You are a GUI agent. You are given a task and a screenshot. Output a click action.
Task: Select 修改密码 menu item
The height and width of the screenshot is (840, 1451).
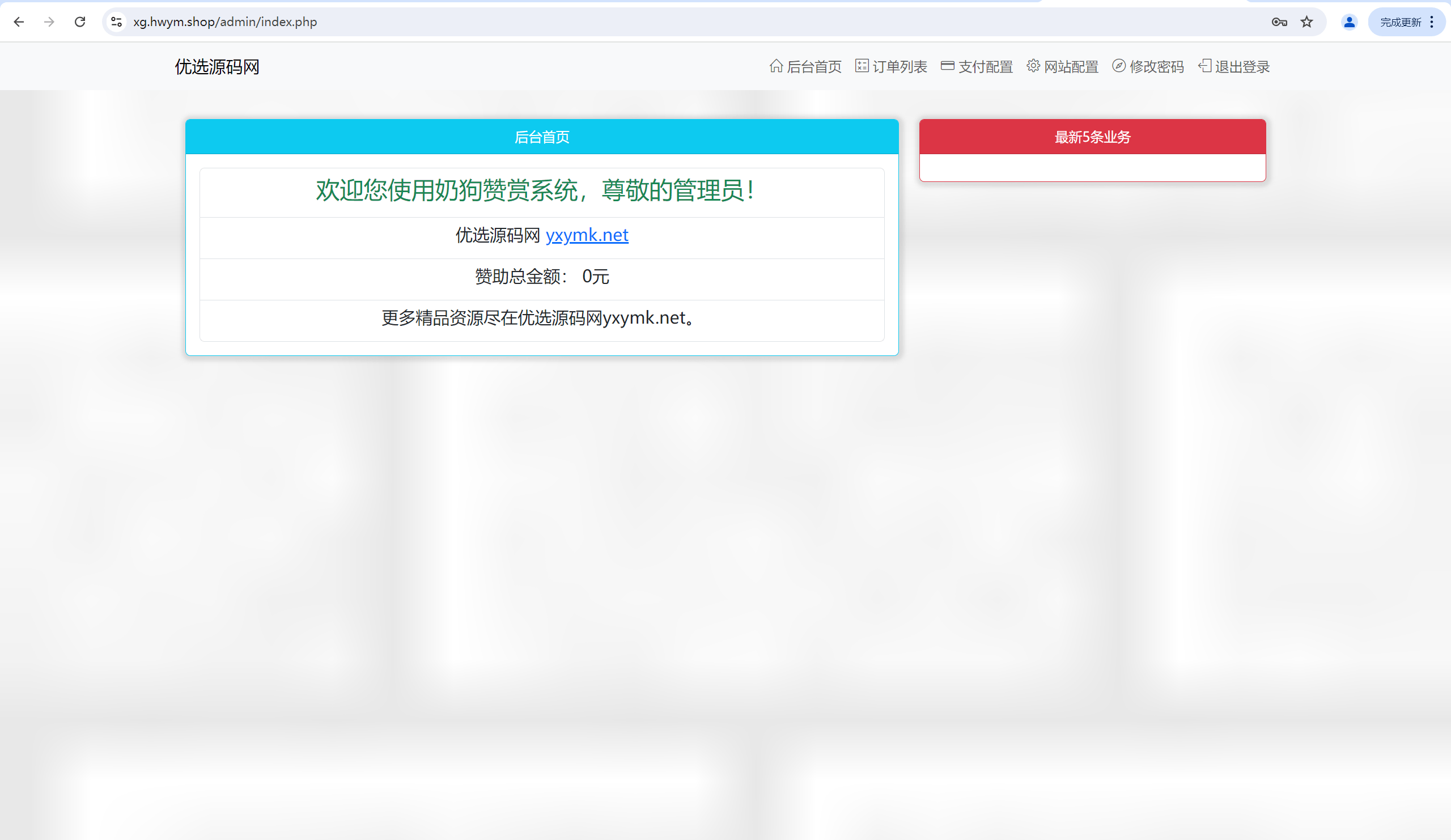[x=1148, y=67]
